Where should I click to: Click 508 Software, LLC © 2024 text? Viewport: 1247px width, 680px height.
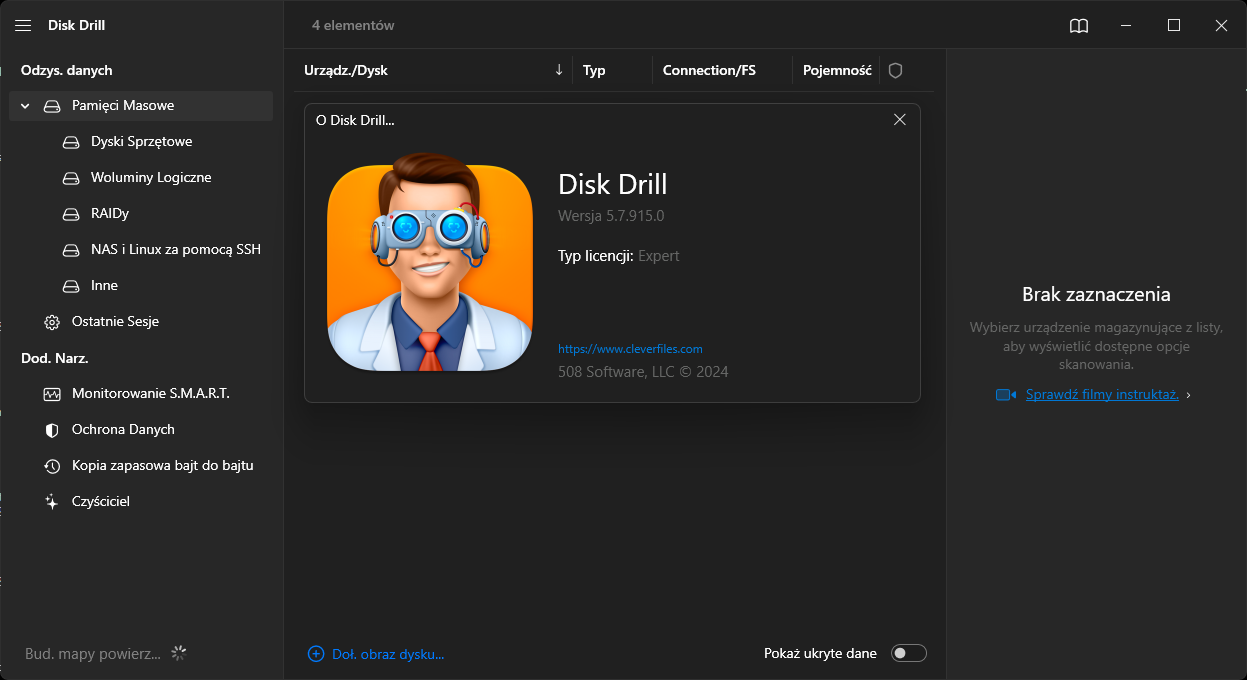(643, 372)
